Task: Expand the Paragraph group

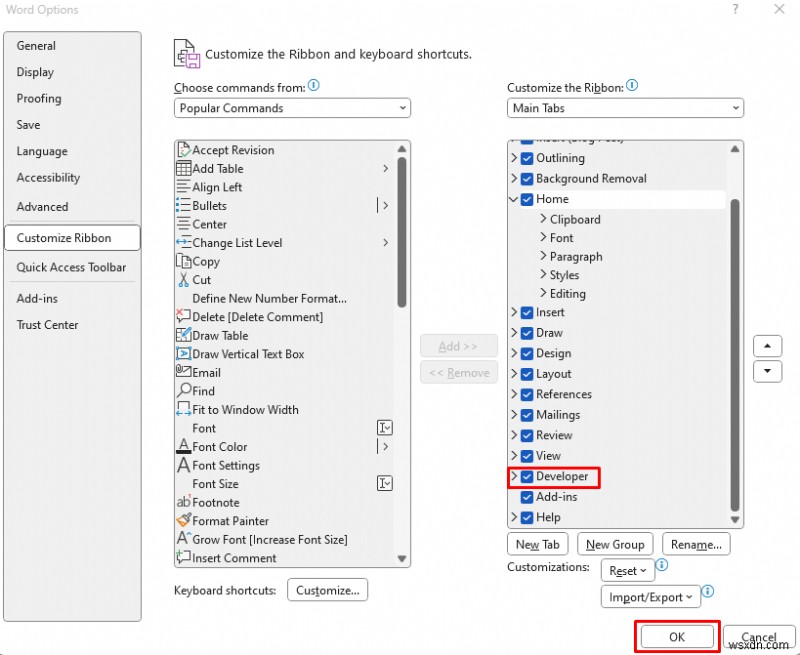Action: click(x=543, y=256)
